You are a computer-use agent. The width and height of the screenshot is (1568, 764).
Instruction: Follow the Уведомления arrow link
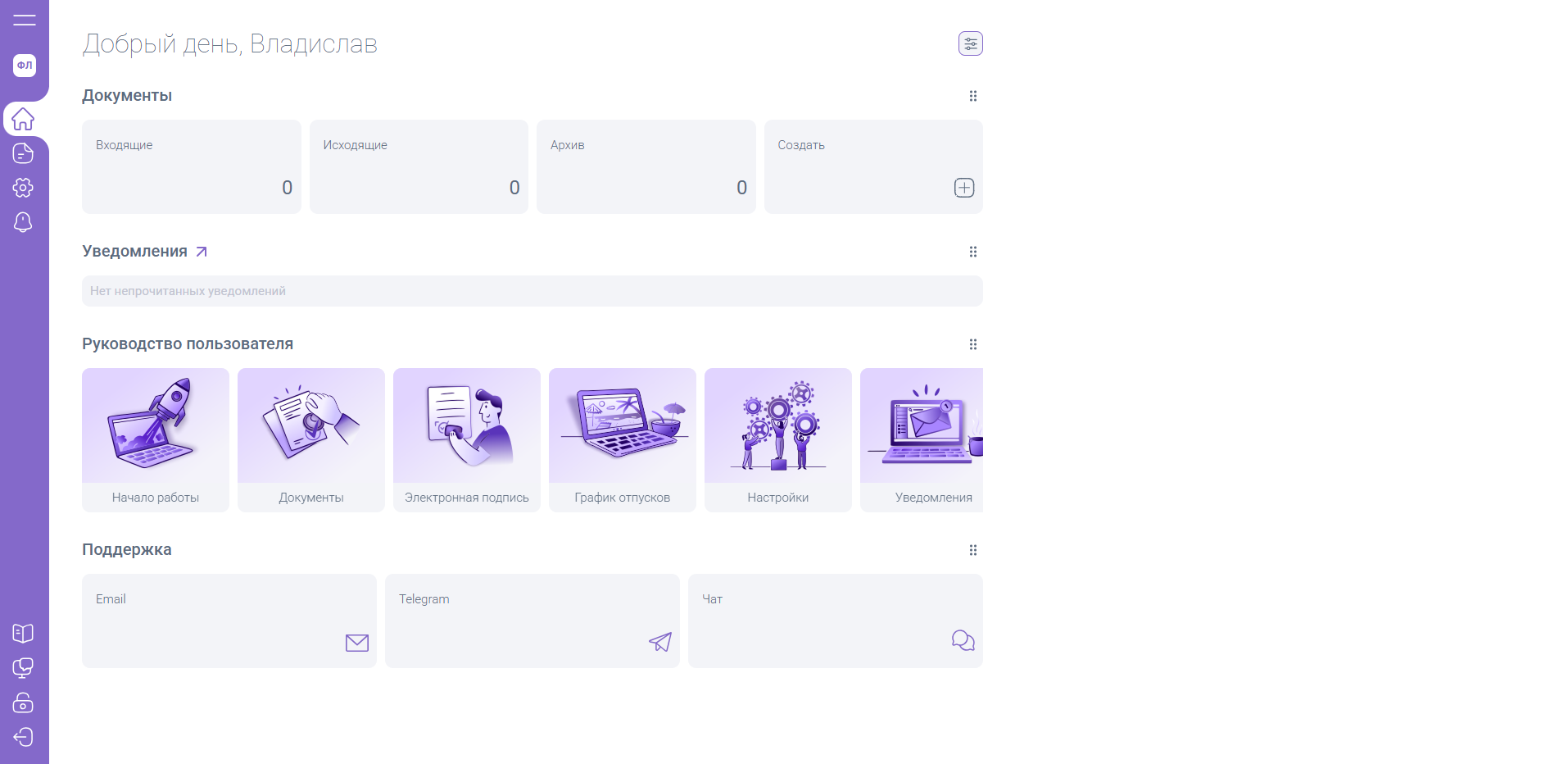[x=202, y=252]
